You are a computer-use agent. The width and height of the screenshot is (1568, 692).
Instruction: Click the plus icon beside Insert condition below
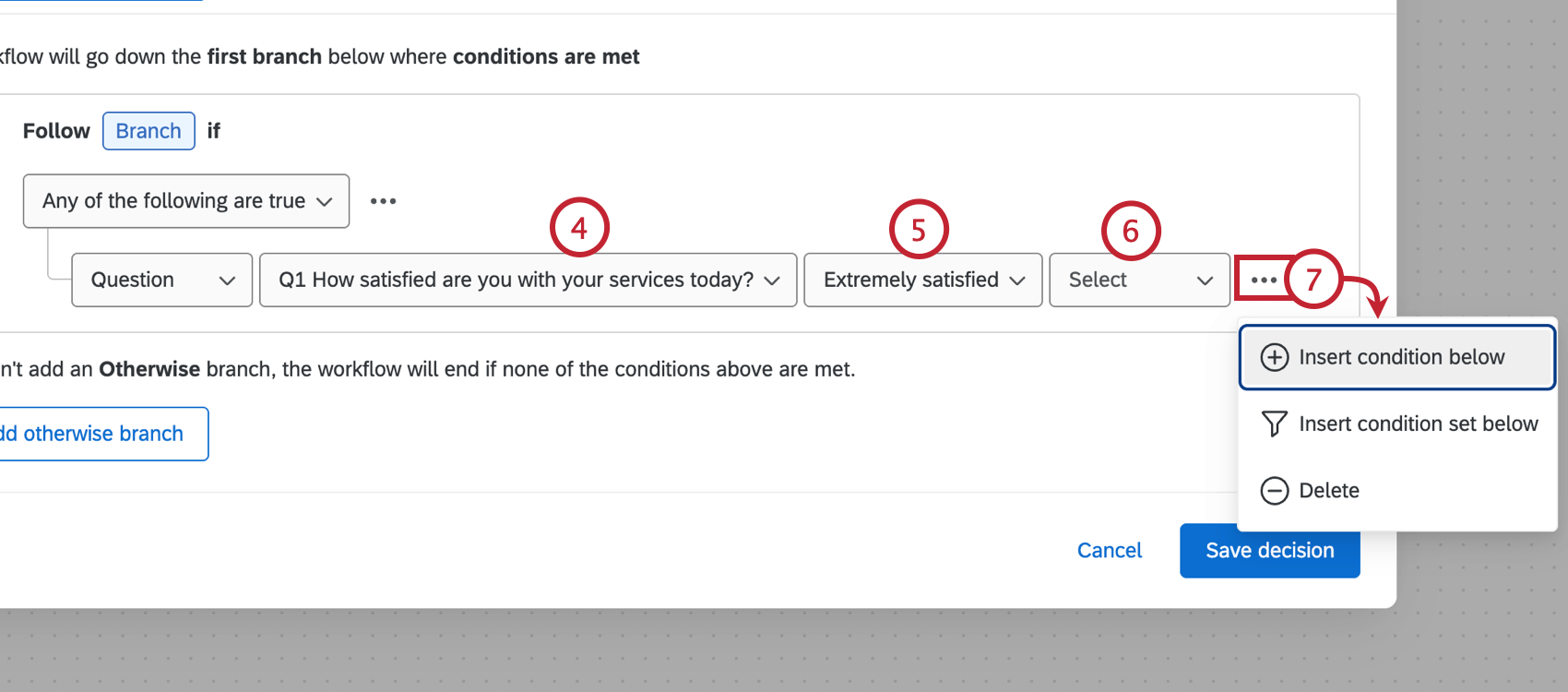click(1275, 357)
